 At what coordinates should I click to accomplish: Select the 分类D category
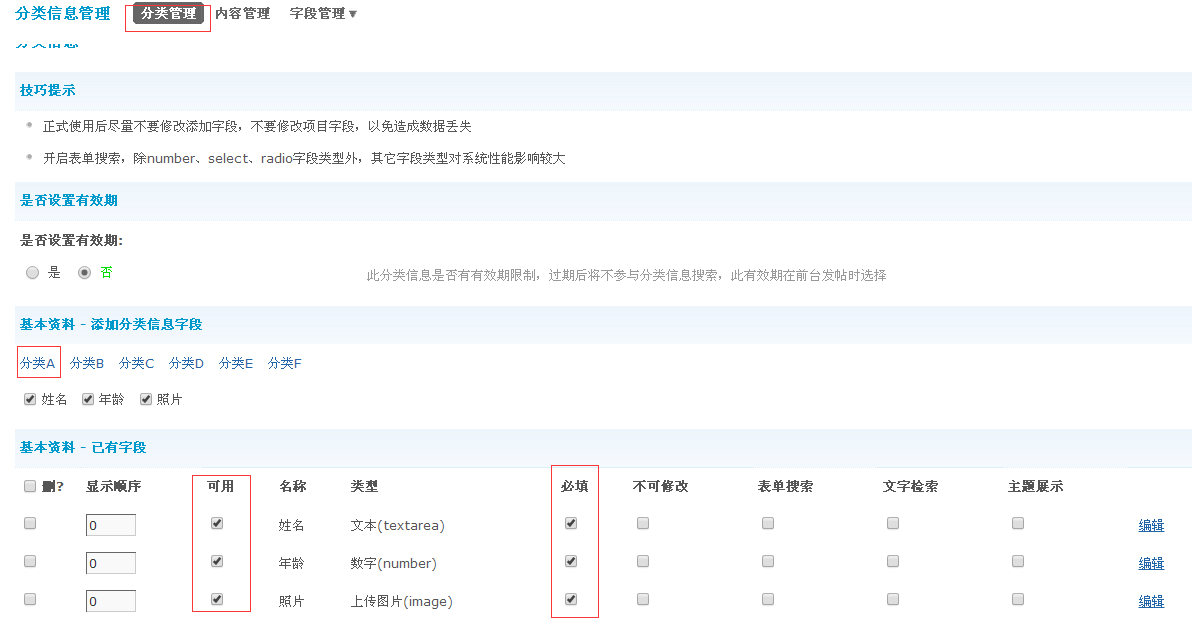185,363
